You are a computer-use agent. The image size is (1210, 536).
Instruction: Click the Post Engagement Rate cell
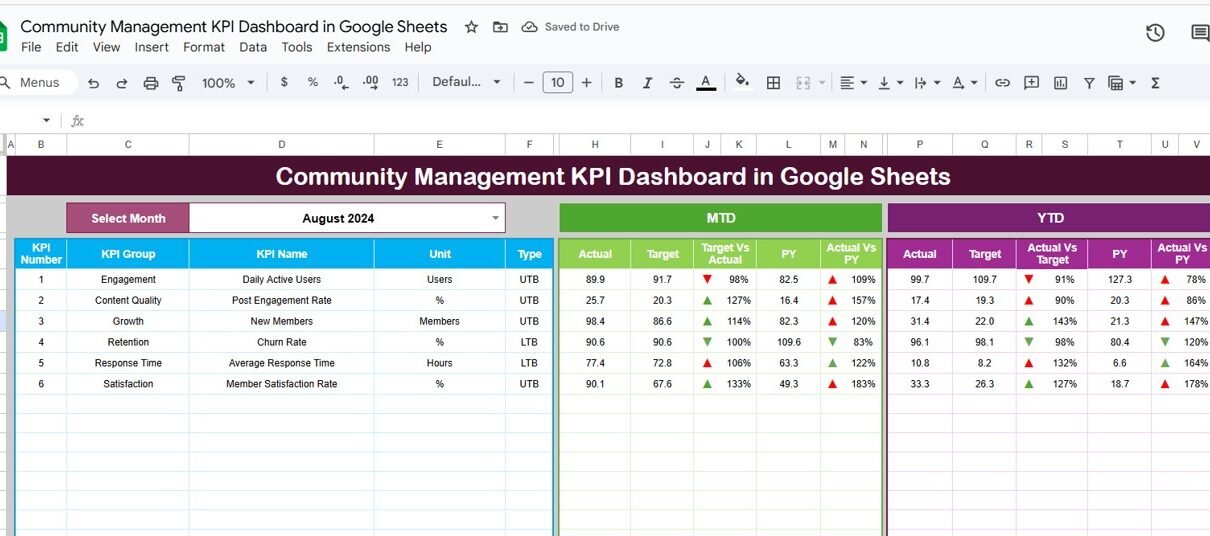tap(281, 301)
